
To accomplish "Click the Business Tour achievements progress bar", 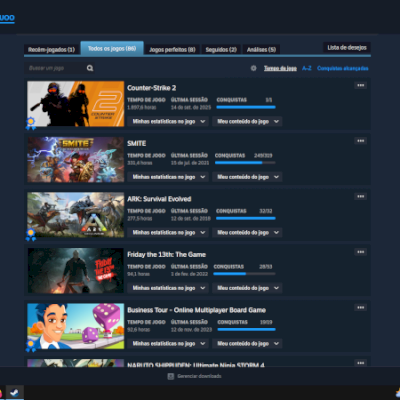I will pos(247,329).
